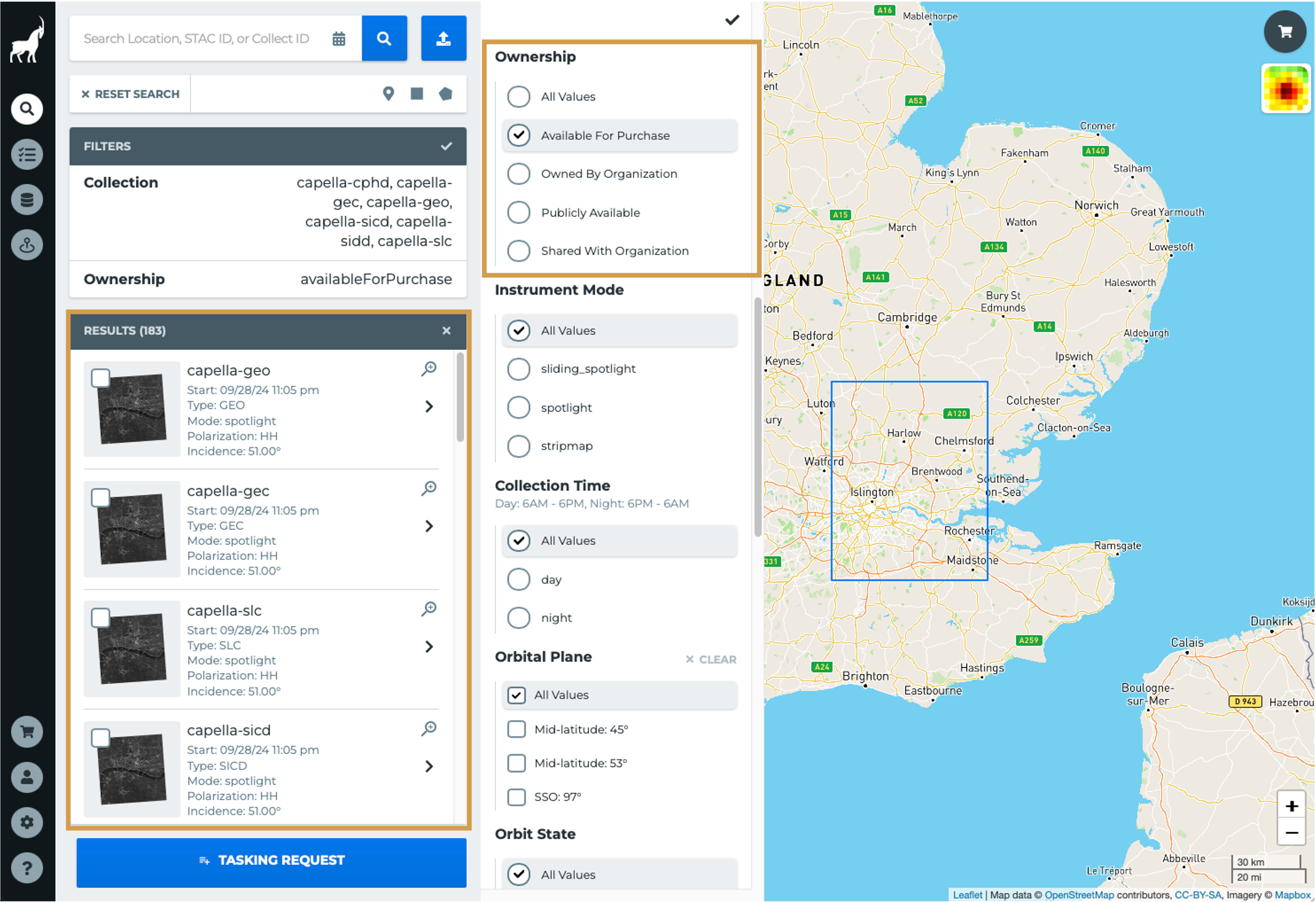Image resolution: width=1316 pixels, height=902 pixels.
Task: Open the capella-geo result thumbnail
Action: pos(132,409)
